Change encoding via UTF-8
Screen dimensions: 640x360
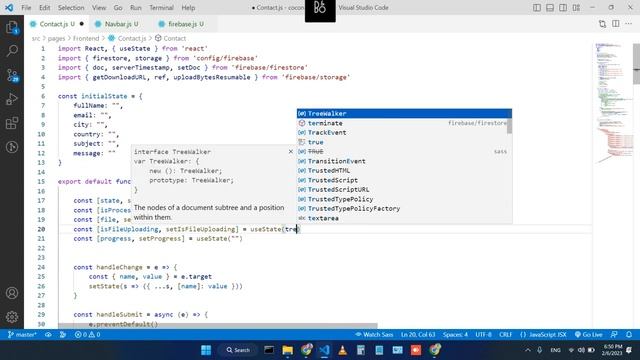tap(484, 335)
